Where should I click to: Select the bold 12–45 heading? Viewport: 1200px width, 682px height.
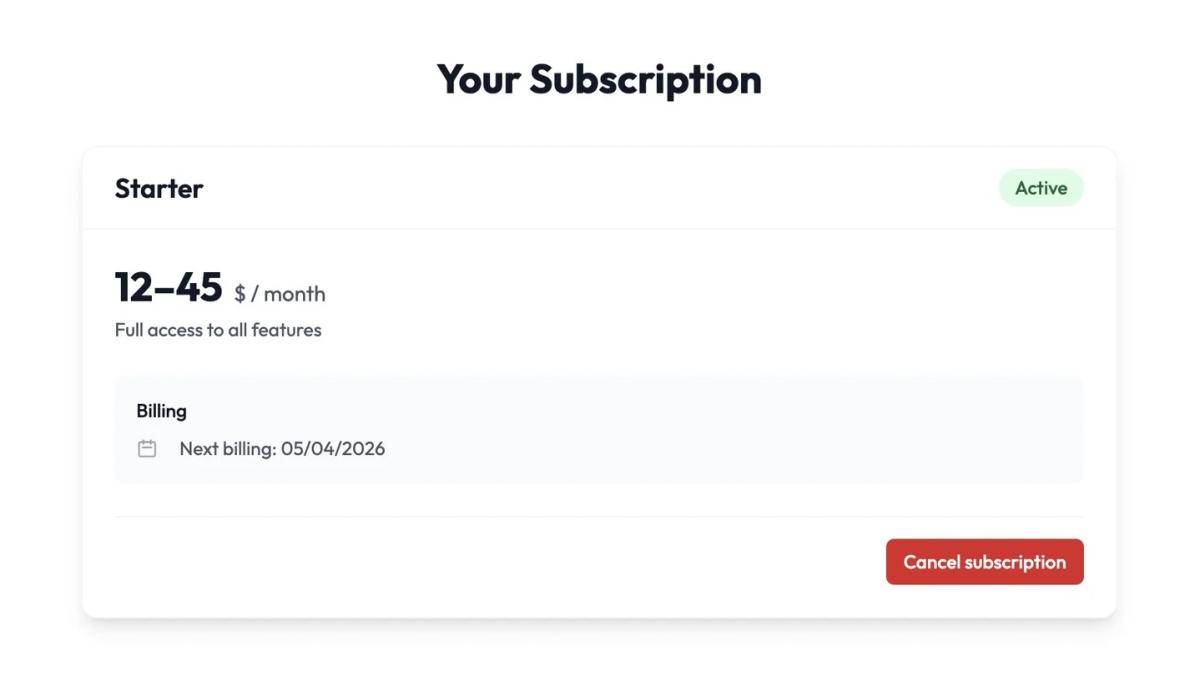(168, 285)
